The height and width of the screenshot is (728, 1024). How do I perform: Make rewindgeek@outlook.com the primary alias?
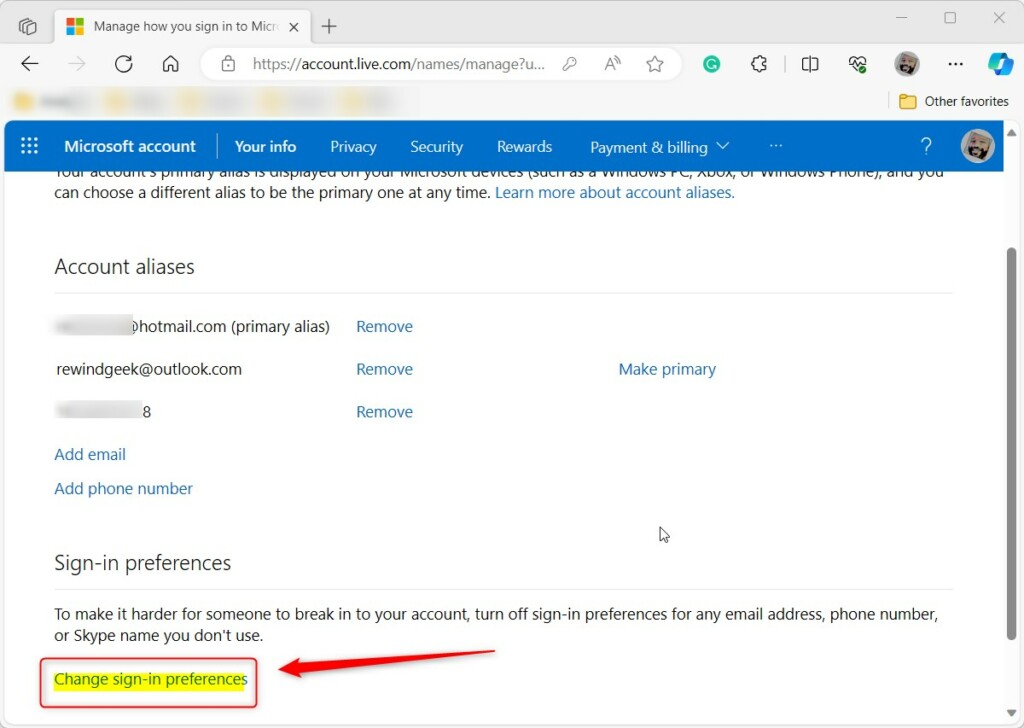click(667, 369)
